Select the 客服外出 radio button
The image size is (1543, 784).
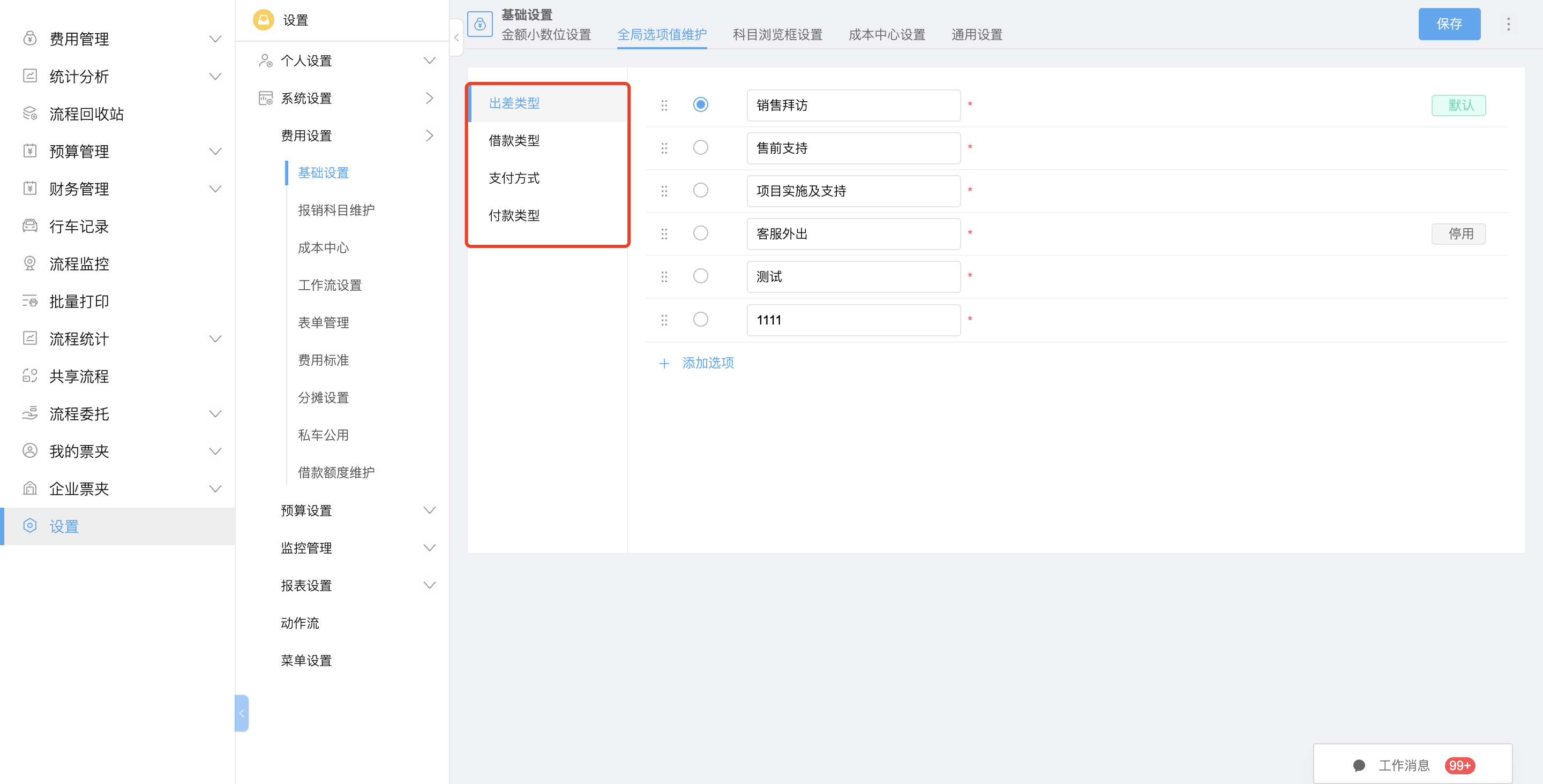click(x=700, y=233)
